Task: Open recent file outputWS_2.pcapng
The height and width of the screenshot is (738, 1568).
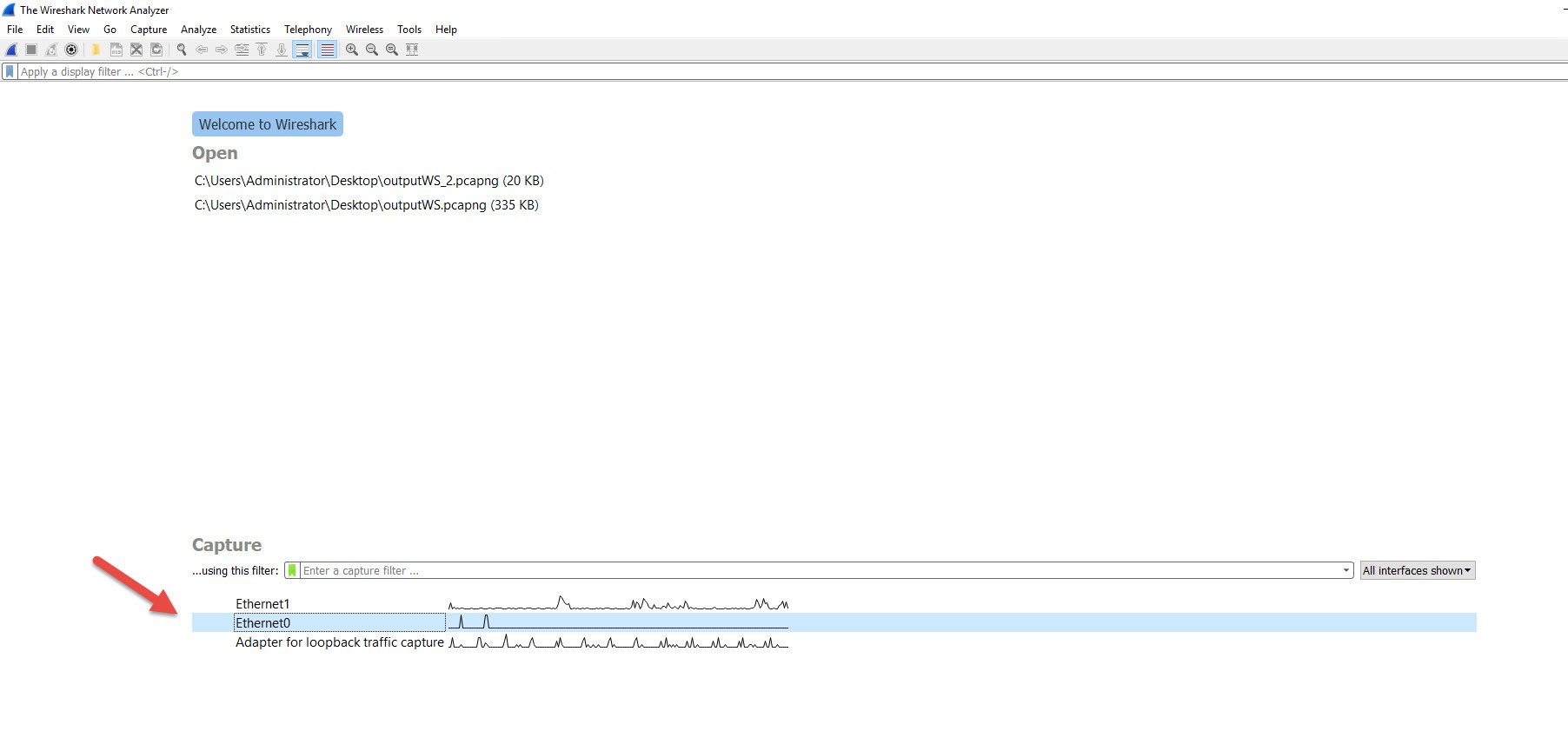Action: (x=369, y=181)
